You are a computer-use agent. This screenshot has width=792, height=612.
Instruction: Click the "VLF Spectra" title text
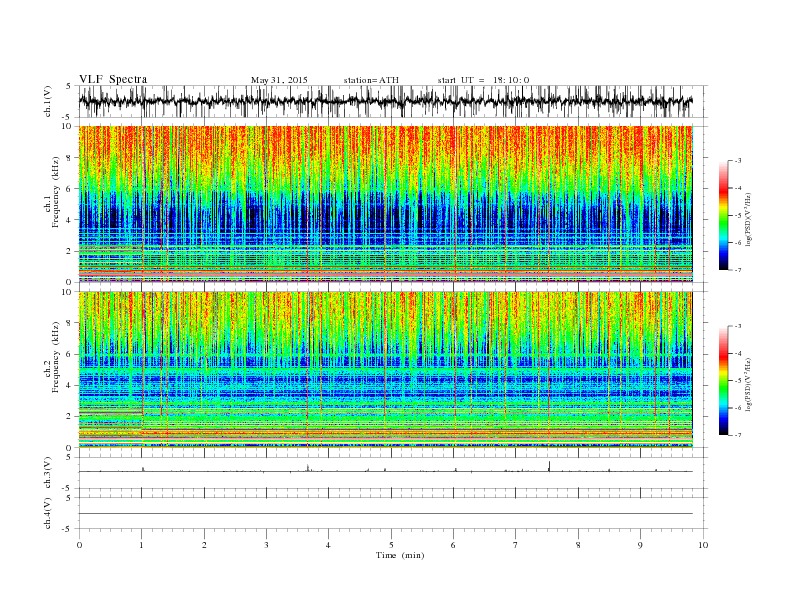[113, 79]
